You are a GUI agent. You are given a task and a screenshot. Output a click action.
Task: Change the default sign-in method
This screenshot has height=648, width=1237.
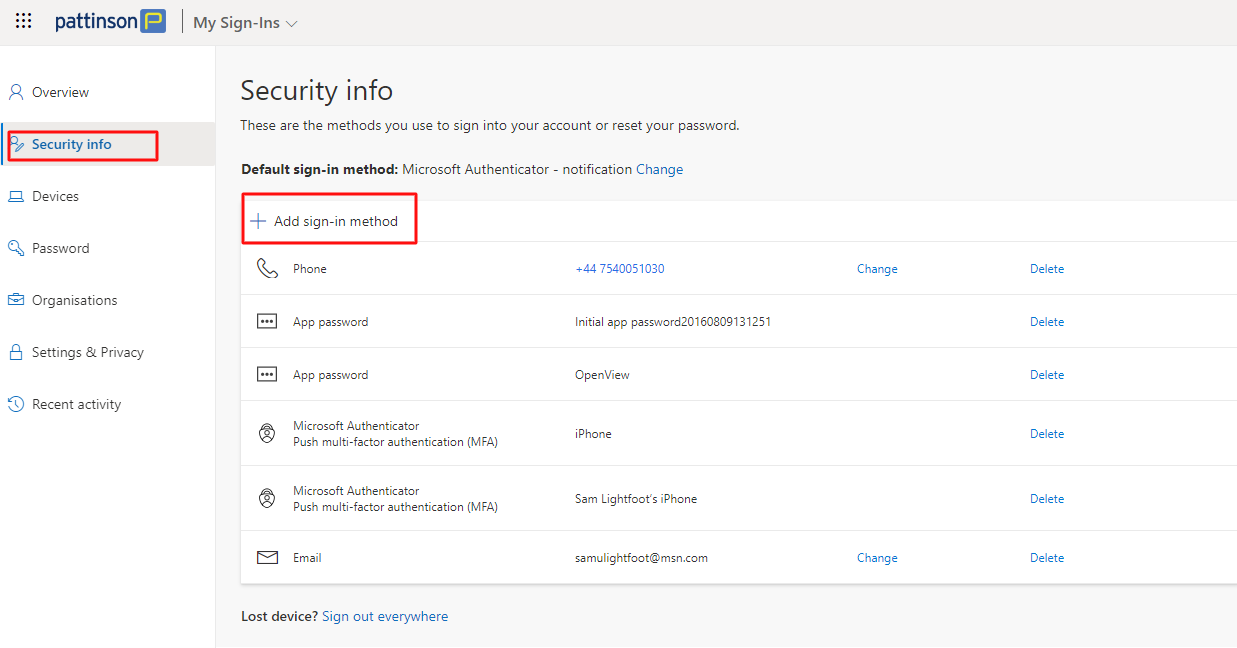659,169
